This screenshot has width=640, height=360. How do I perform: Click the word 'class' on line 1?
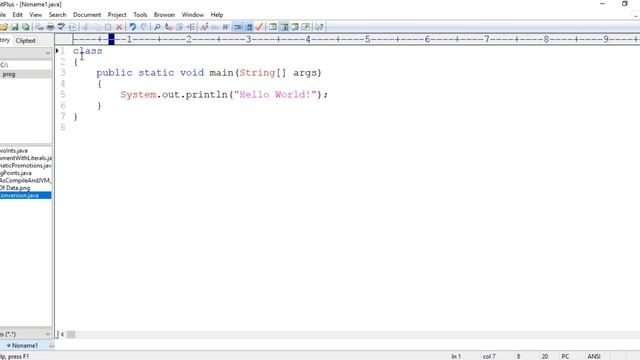pyautogui.click(x=87, y=51)
